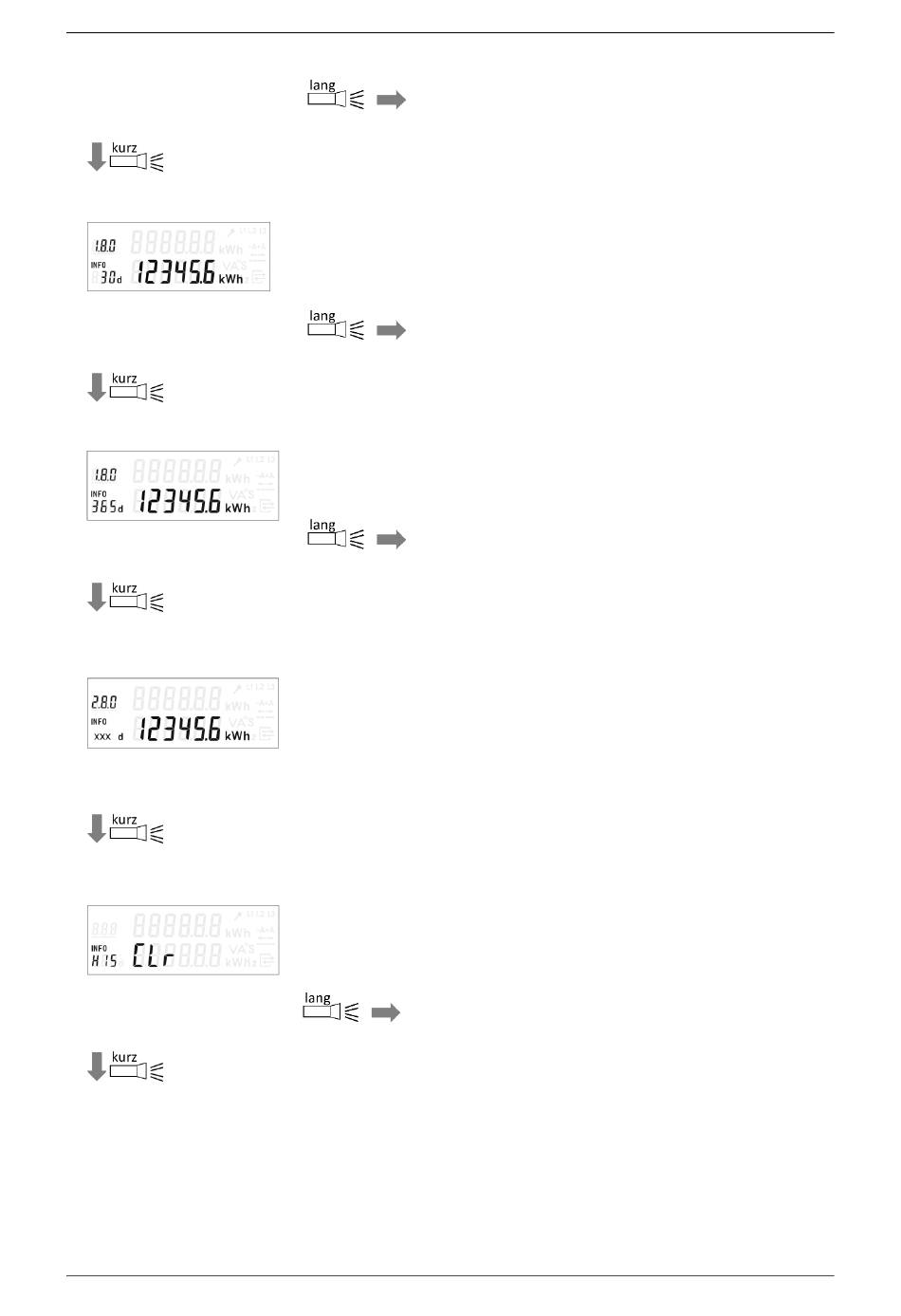Click the kurz flashlight icon above the CLr display

click(x=137, y=828)
